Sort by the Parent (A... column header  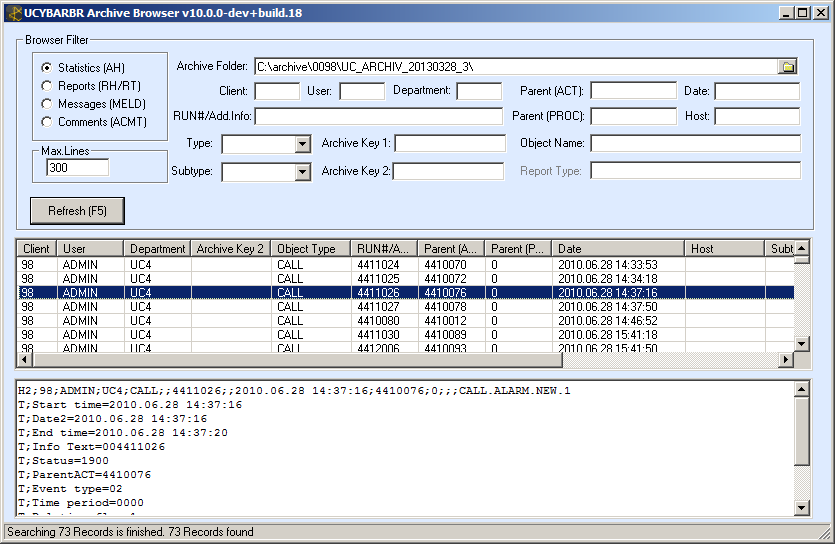click(x=452, y=249)
